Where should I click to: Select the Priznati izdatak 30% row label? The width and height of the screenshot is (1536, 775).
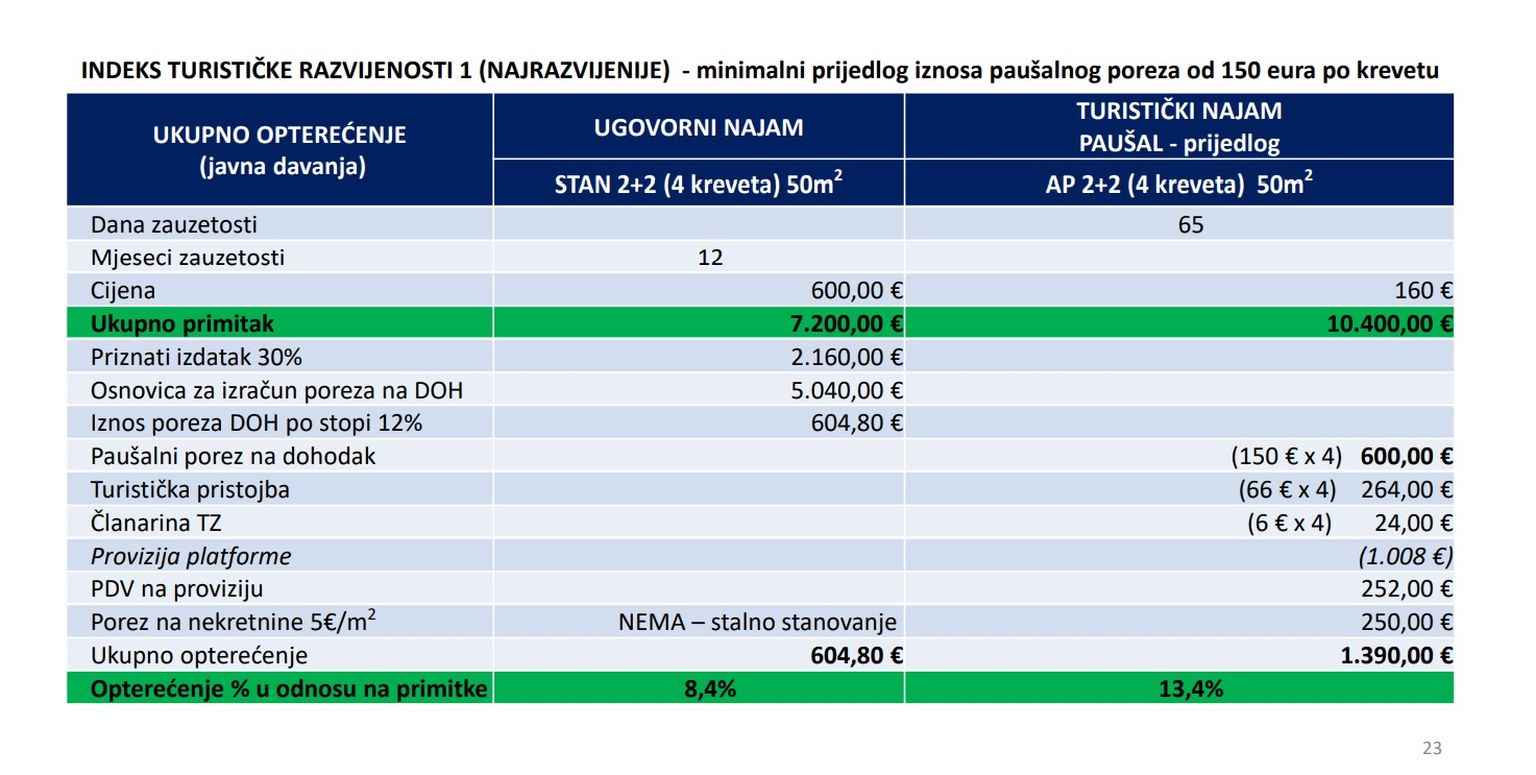pyautogui.click(x=196, y=357)
